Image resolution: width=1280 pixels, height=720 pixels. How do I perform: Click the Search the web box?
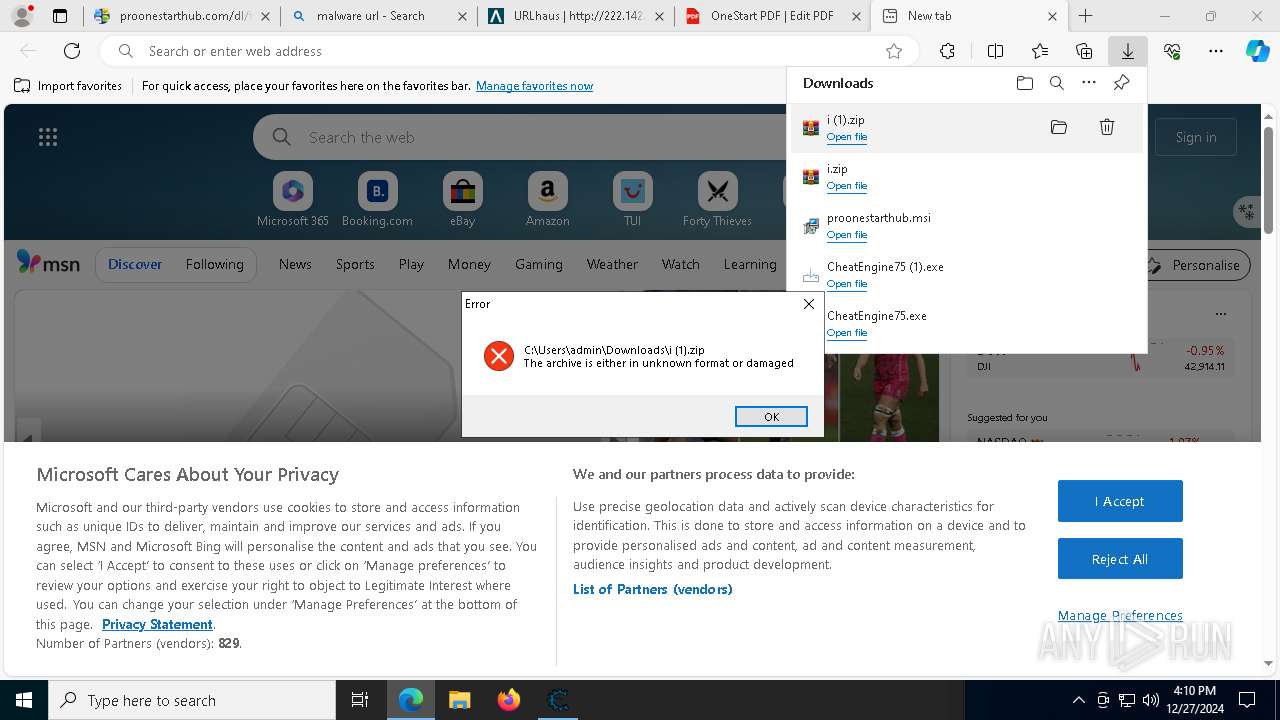click(x=520, y=137)
